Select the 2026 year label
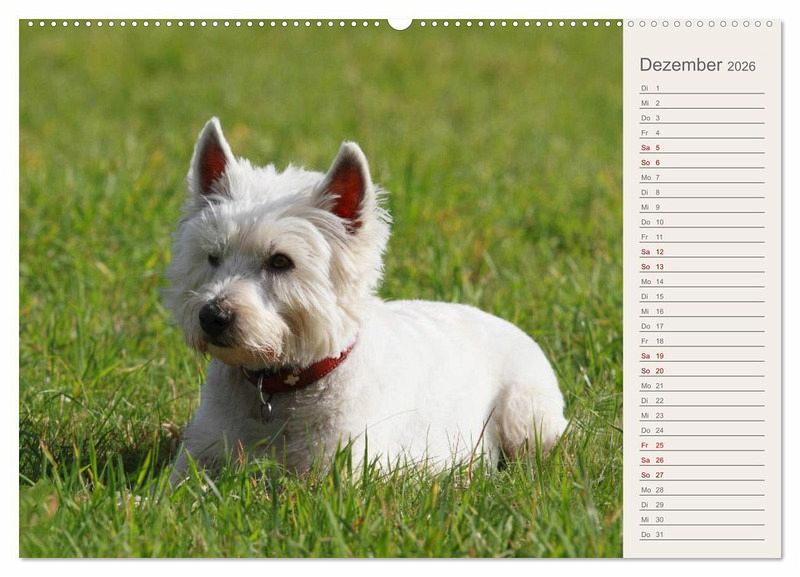This screenshot has width=800, height=577. point(741,67)
